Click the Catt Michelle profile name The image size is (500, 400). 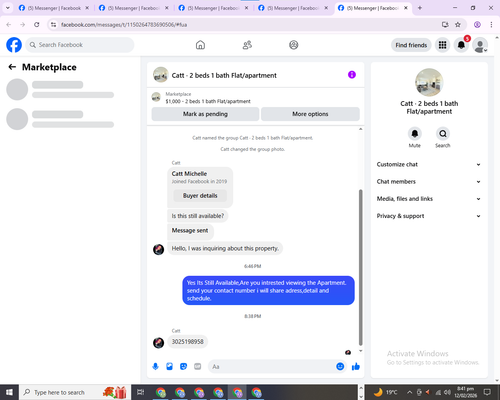(x=189, y=174)
